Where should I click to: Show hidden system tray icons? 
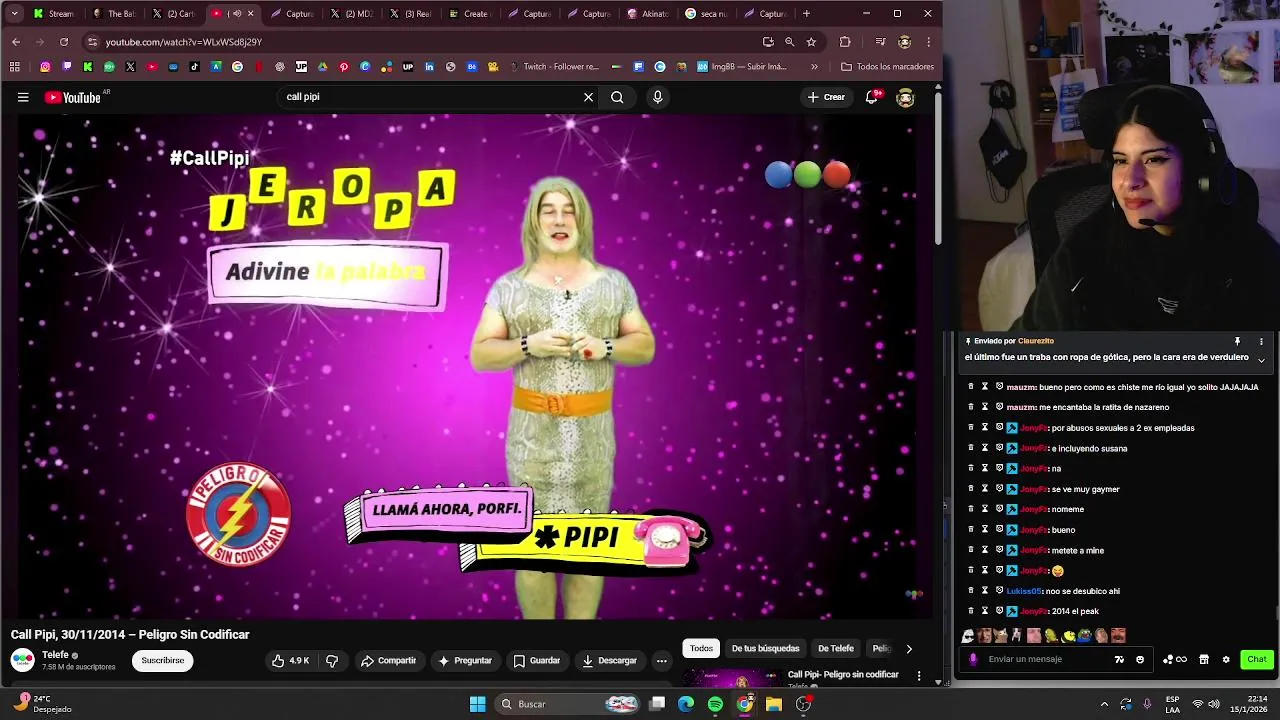click(x=1104, y=704)
